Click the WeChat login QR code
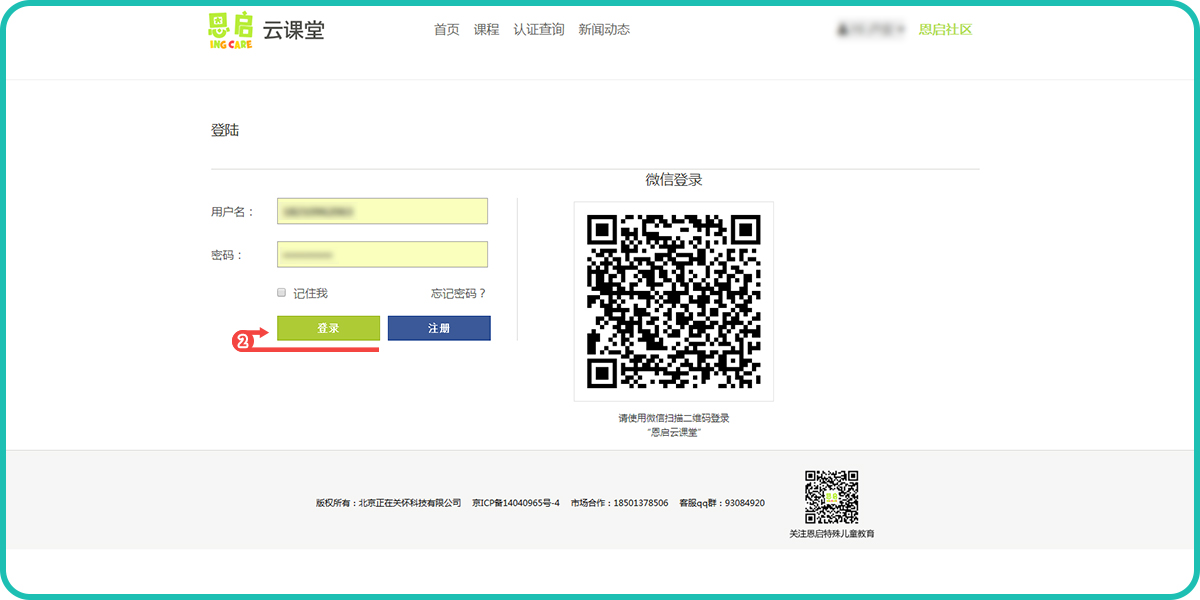Viewport: 1200px width, 600px height. 673,301
